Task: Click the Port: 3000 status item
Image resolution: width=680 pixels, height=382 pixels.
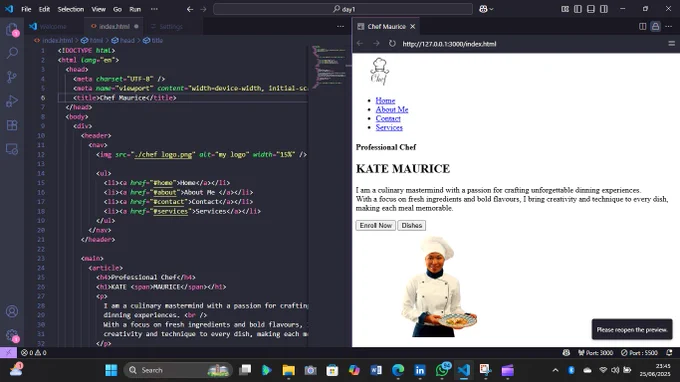Action: 595,353
